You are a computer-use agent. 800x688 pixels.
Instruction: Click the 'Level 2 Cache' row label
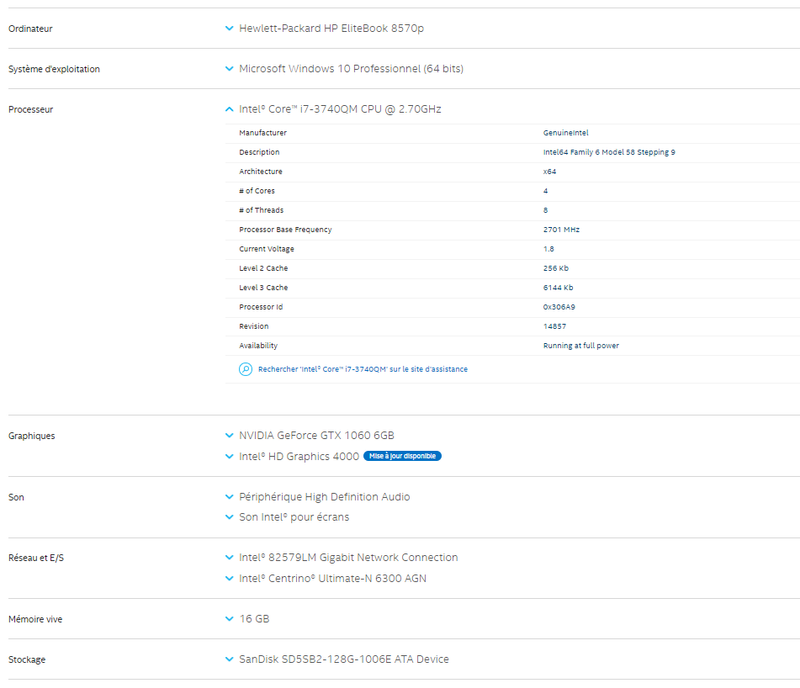[x=263, y=268]
